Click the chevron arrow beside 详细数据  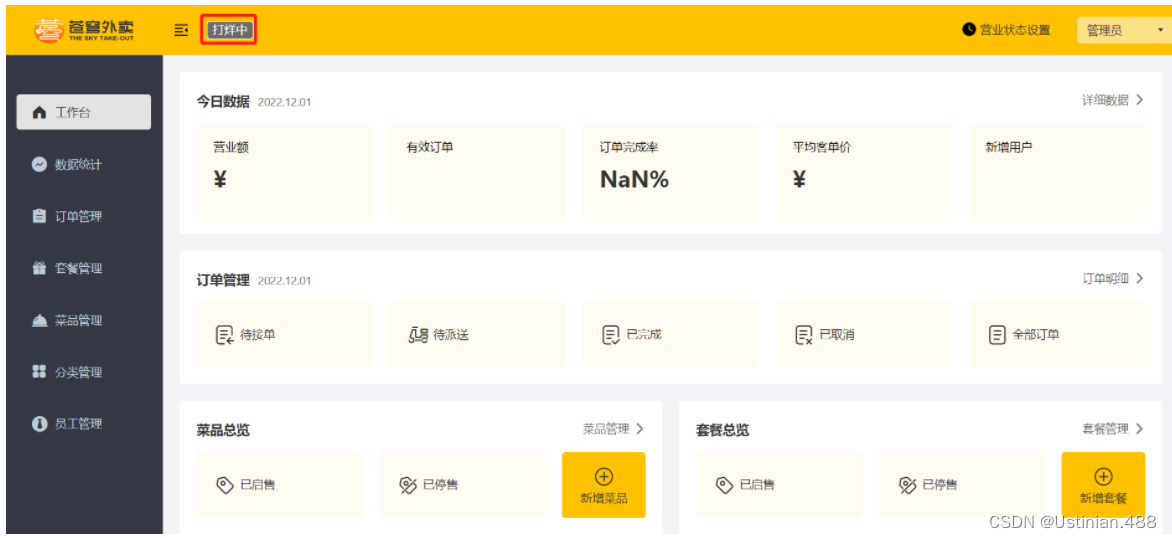(x=1139, y=100)
